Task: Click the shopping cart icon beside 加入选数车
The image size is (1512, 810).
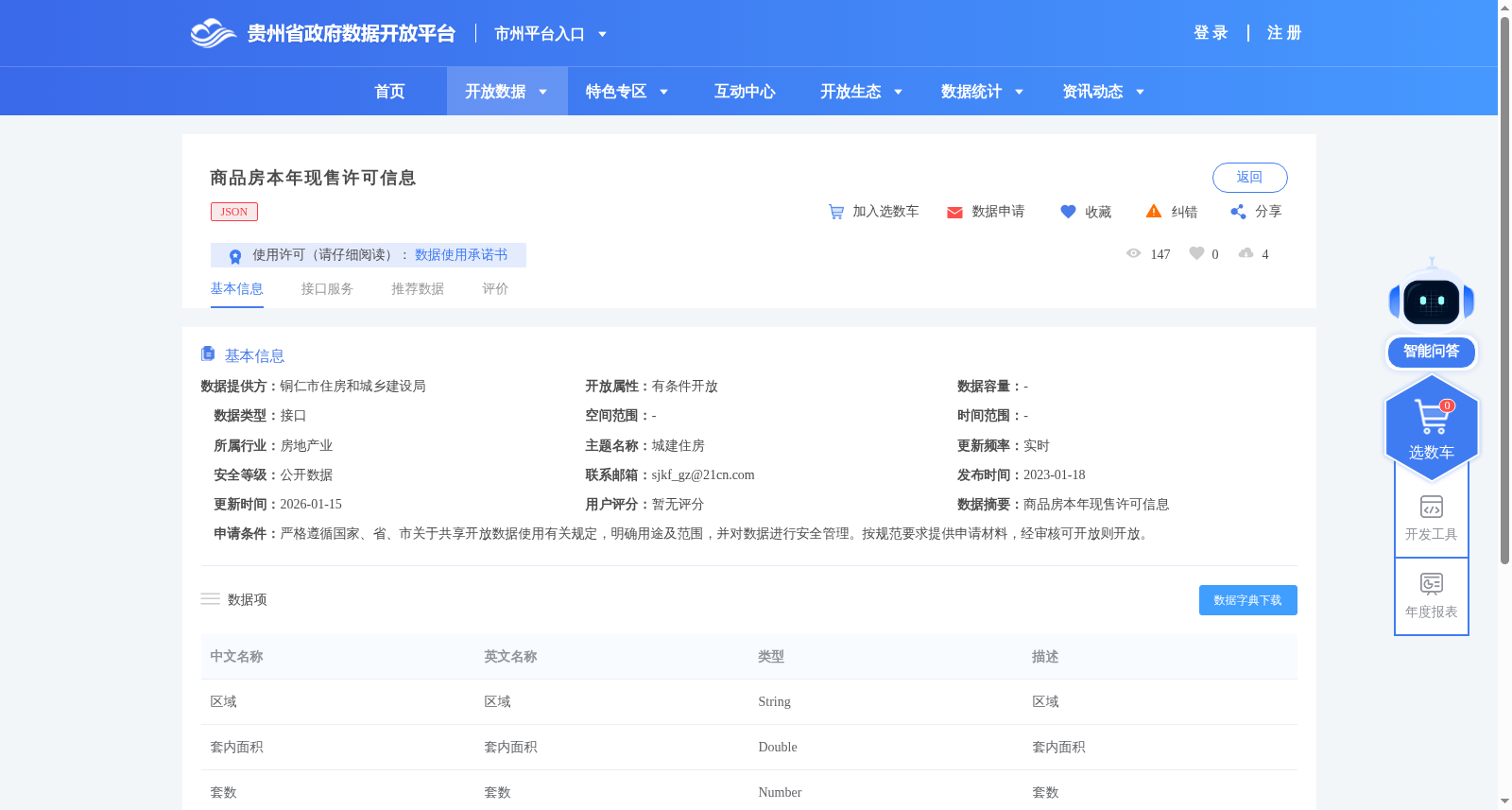Action: [x=836, y=212]
